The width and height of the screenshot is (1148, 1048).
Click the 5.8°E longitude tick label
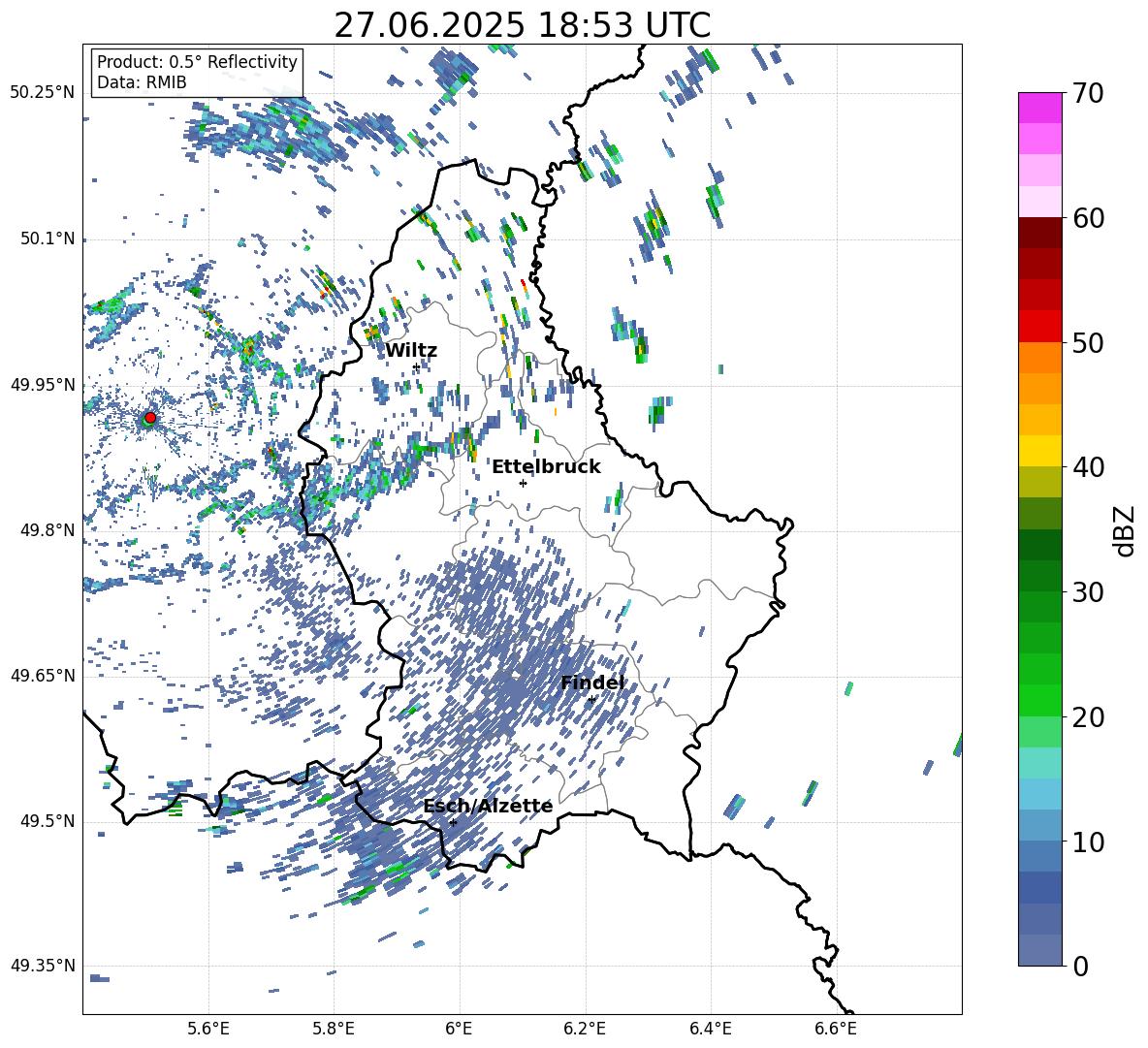[334, 1030]
